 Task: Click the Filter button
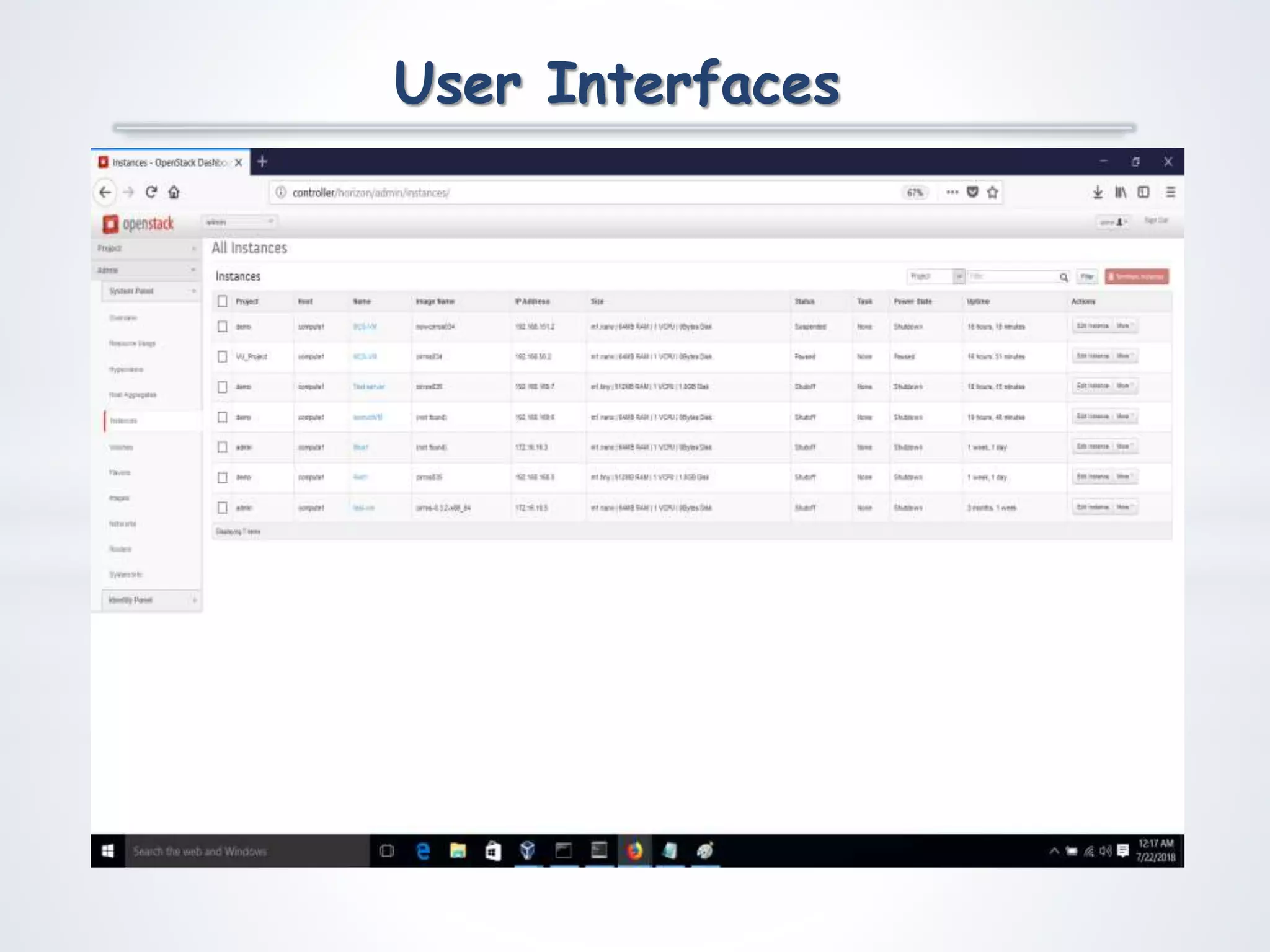pos(1087,276)
